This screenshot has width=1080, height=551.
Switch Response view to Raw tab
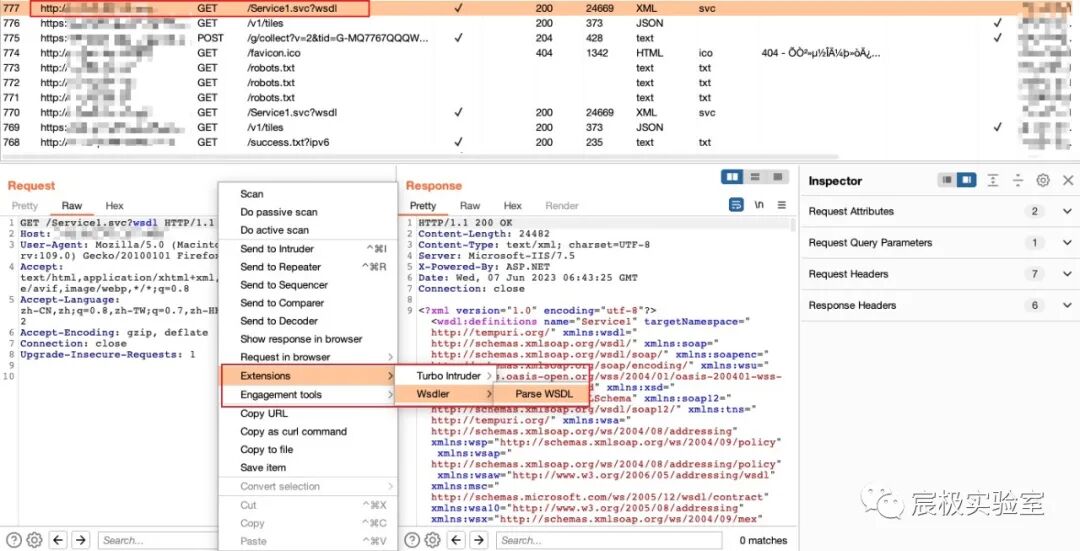[470, 205]
